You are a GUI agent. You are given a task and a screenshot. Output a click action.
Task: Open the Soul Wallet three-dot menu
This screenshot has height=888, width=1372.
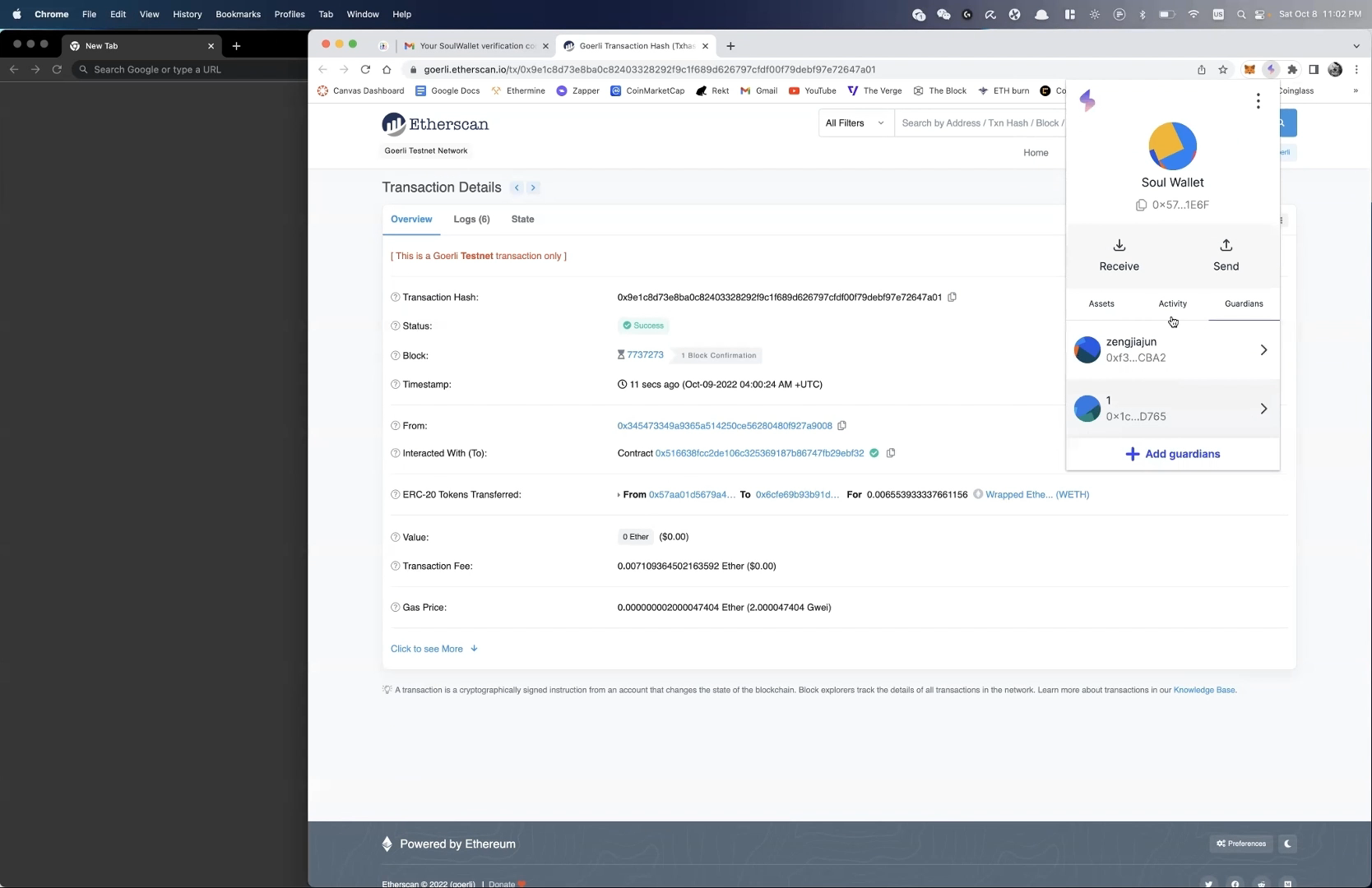1258,101
